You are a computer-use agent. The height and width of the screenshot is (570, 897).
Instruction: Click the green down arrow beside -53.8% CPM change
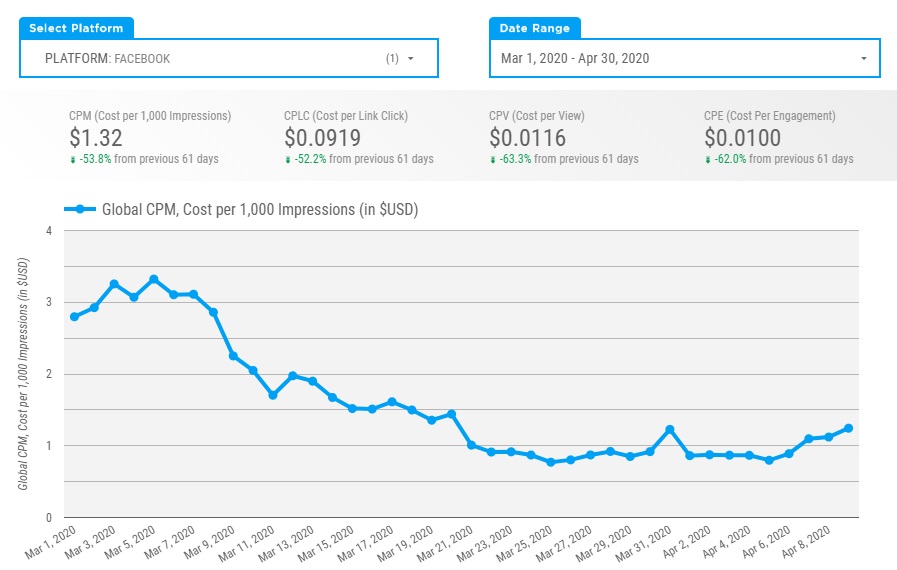coord(72,160)
